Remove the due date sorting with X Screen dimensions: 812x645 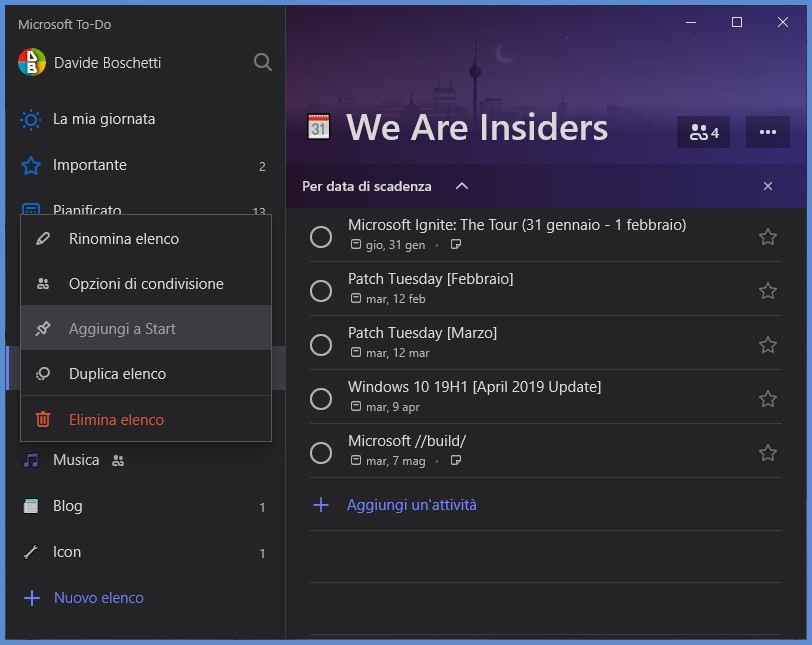[x=767, y=186]
